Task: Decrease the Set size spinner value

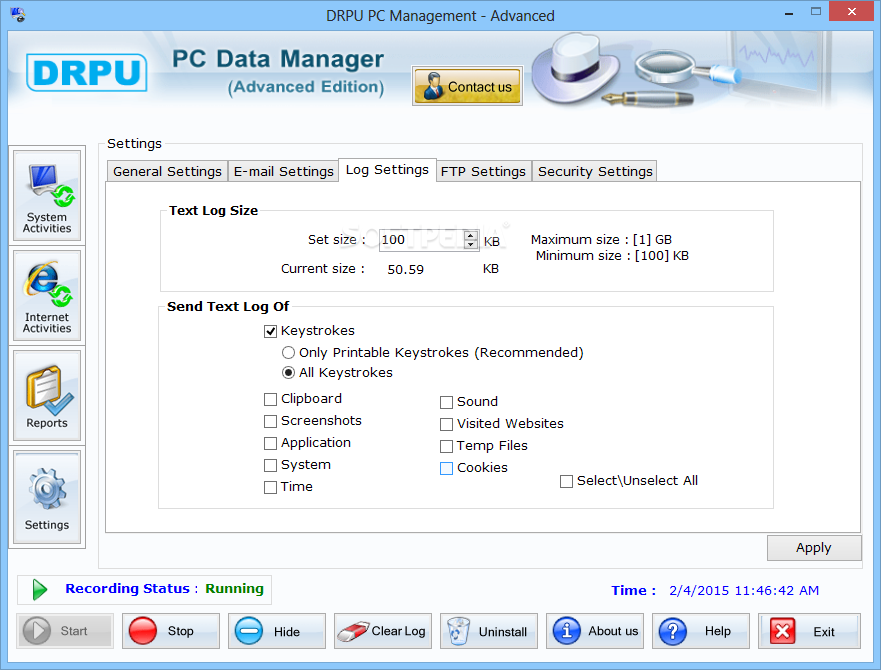Action: [x=471, y=245]
